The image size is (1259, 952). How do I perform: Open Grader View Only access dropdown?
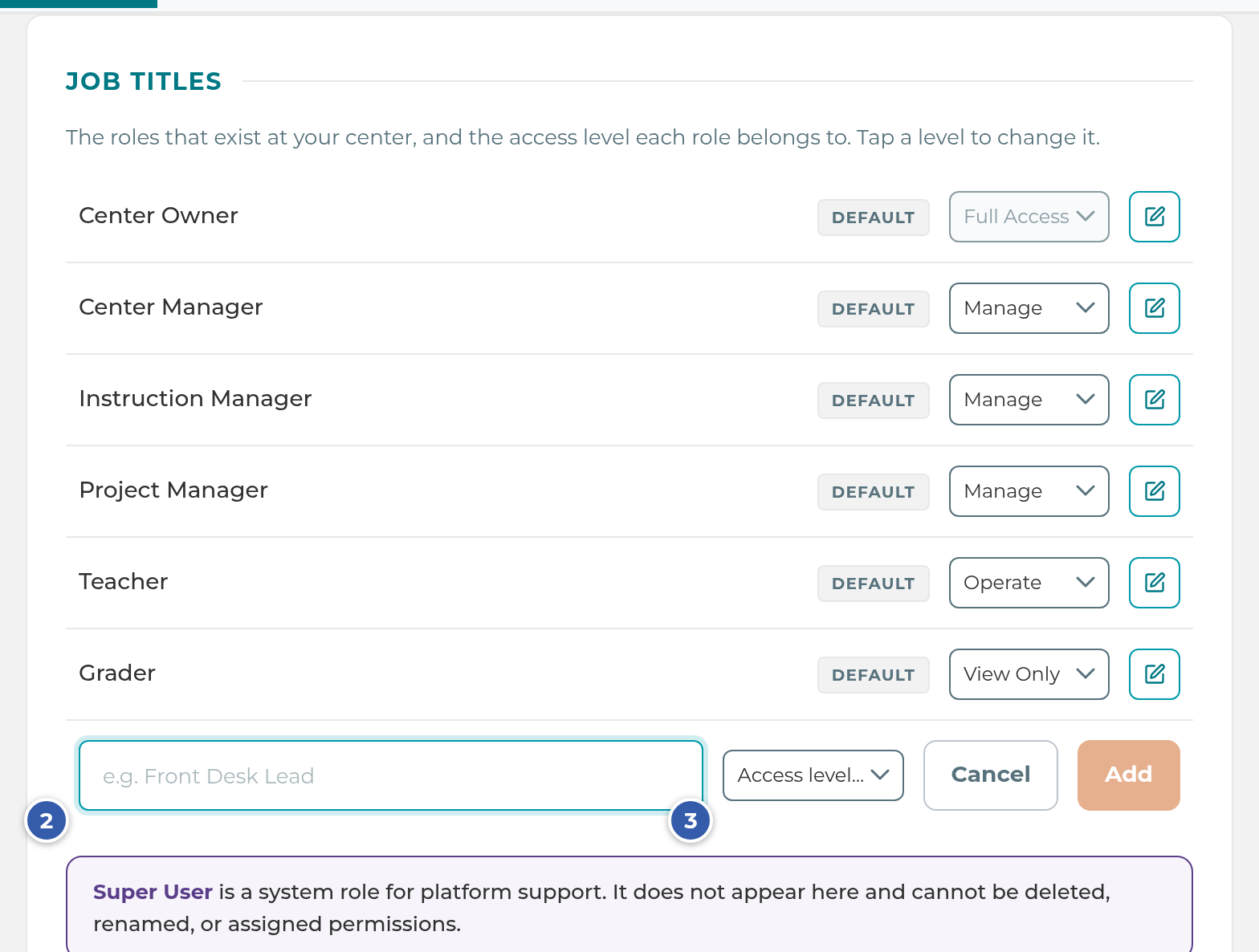click(x=1029, y=674)
